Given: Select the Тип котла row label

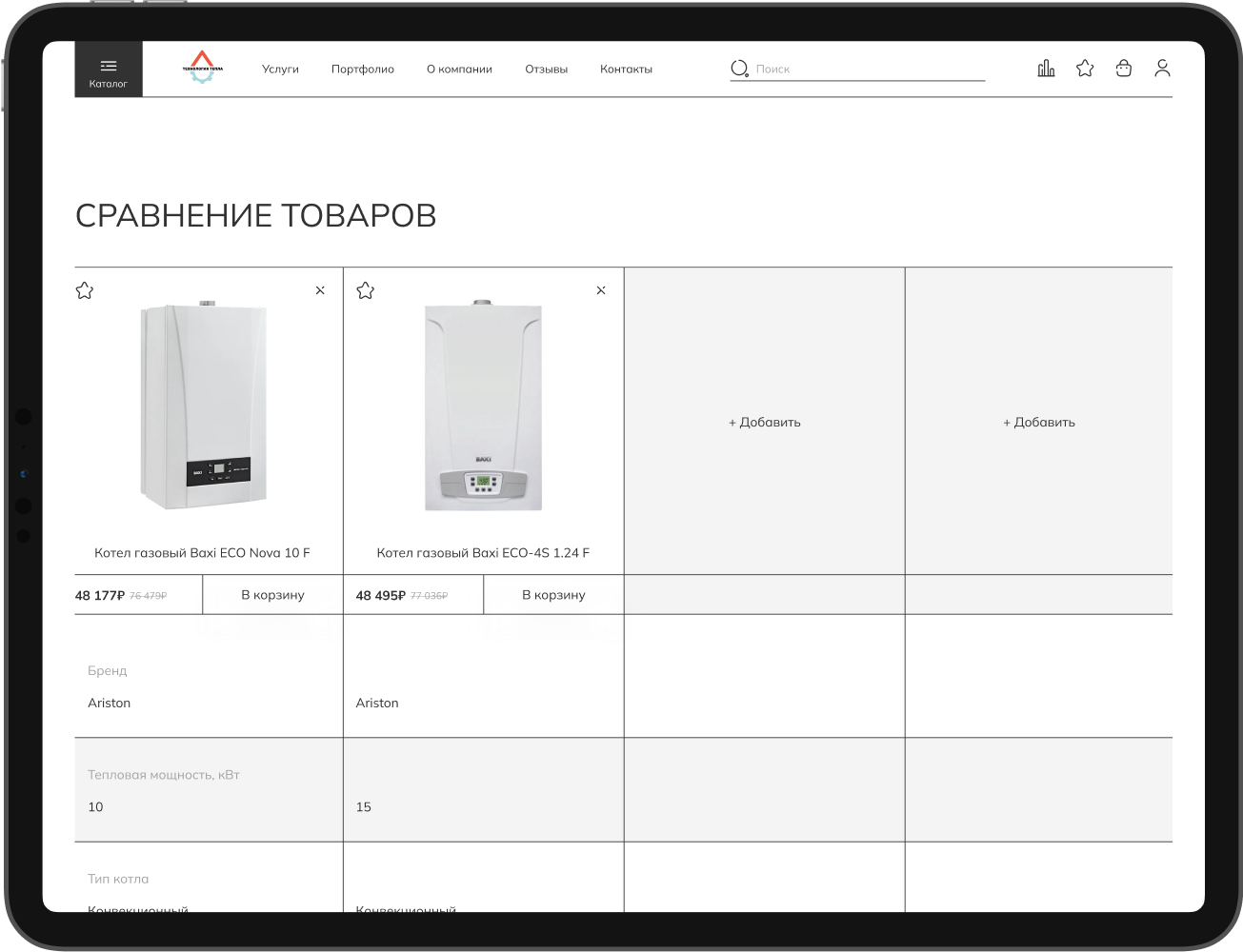Looking at the screenshot, I should pyautogui.click(x=118, y=879).
